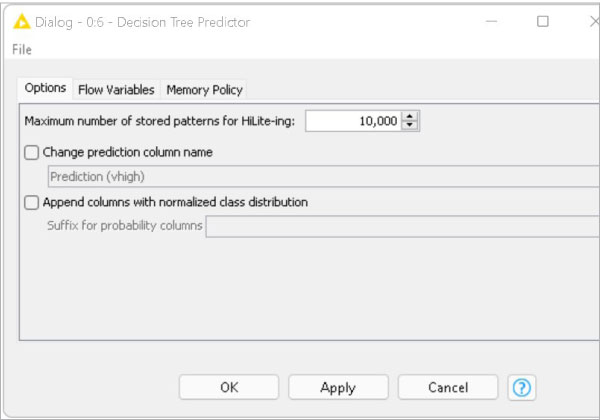Image resolution: width=600 pixels, height=420 pixels.
Task: Open the File menu
Action: tap(22, 50)
